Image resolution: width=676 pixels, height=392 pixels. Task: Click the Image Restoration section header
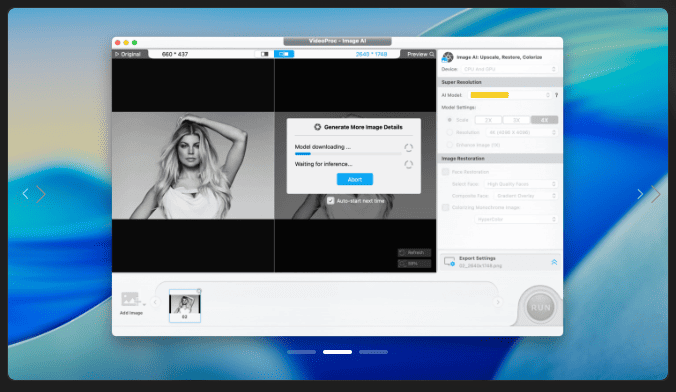500,159
